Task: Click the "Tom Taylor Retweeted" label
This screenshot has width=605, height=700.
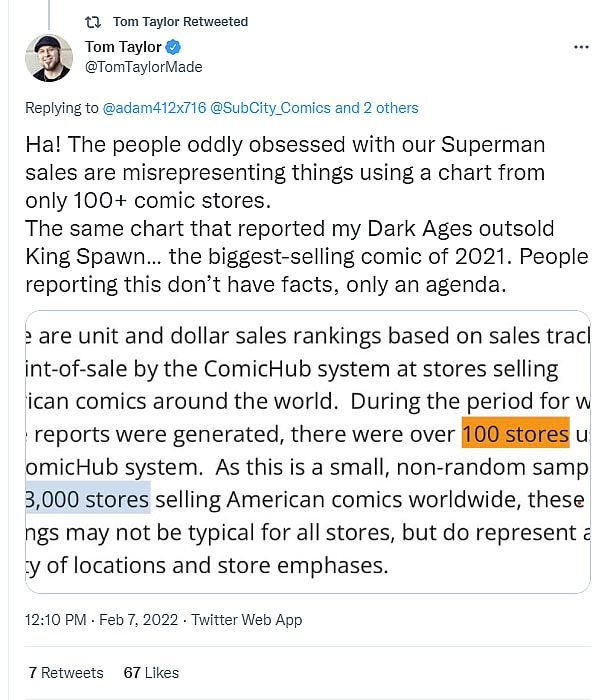Action: pyautogui.click(x=181, y=21)
